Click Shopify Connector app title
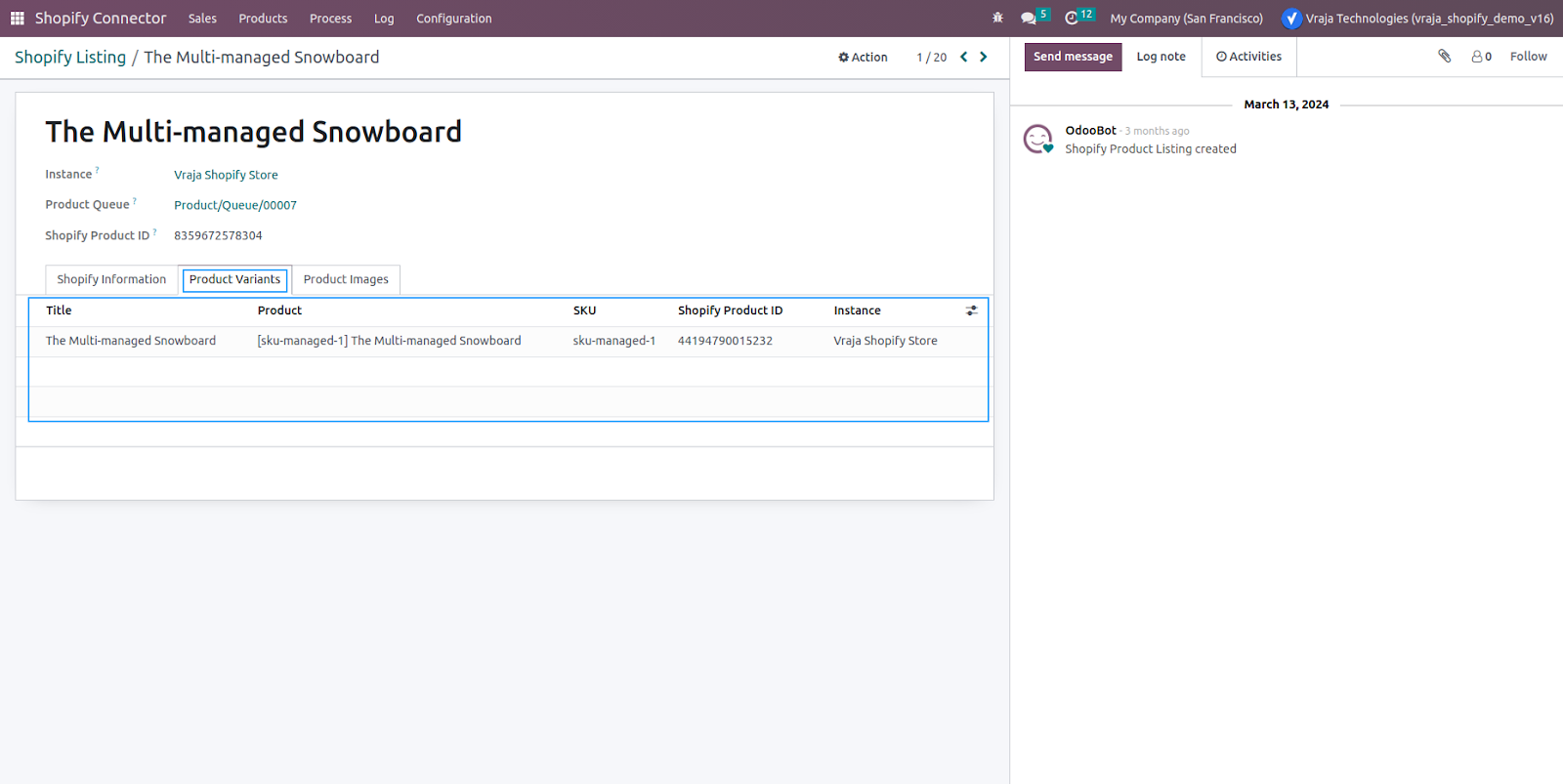The height and width of the screenshot is (784, 1563). [x=101, y=19]
